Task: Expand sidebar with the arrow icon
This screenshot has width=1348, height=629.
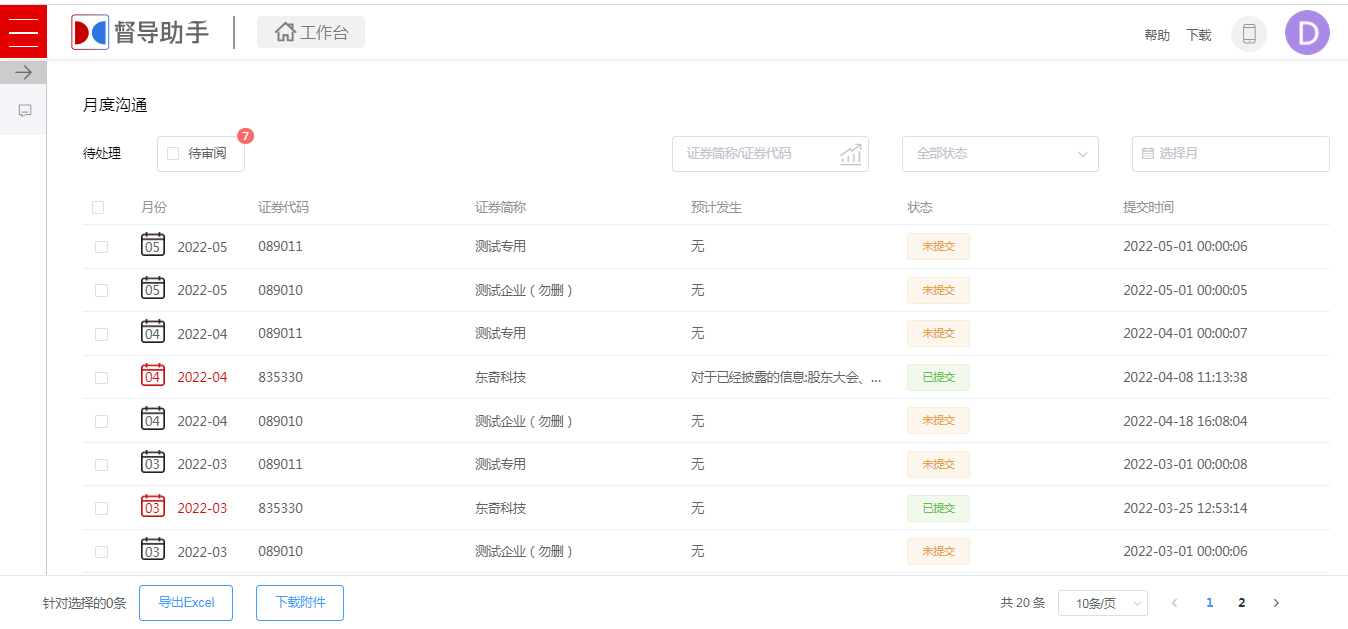Action: 23,72
